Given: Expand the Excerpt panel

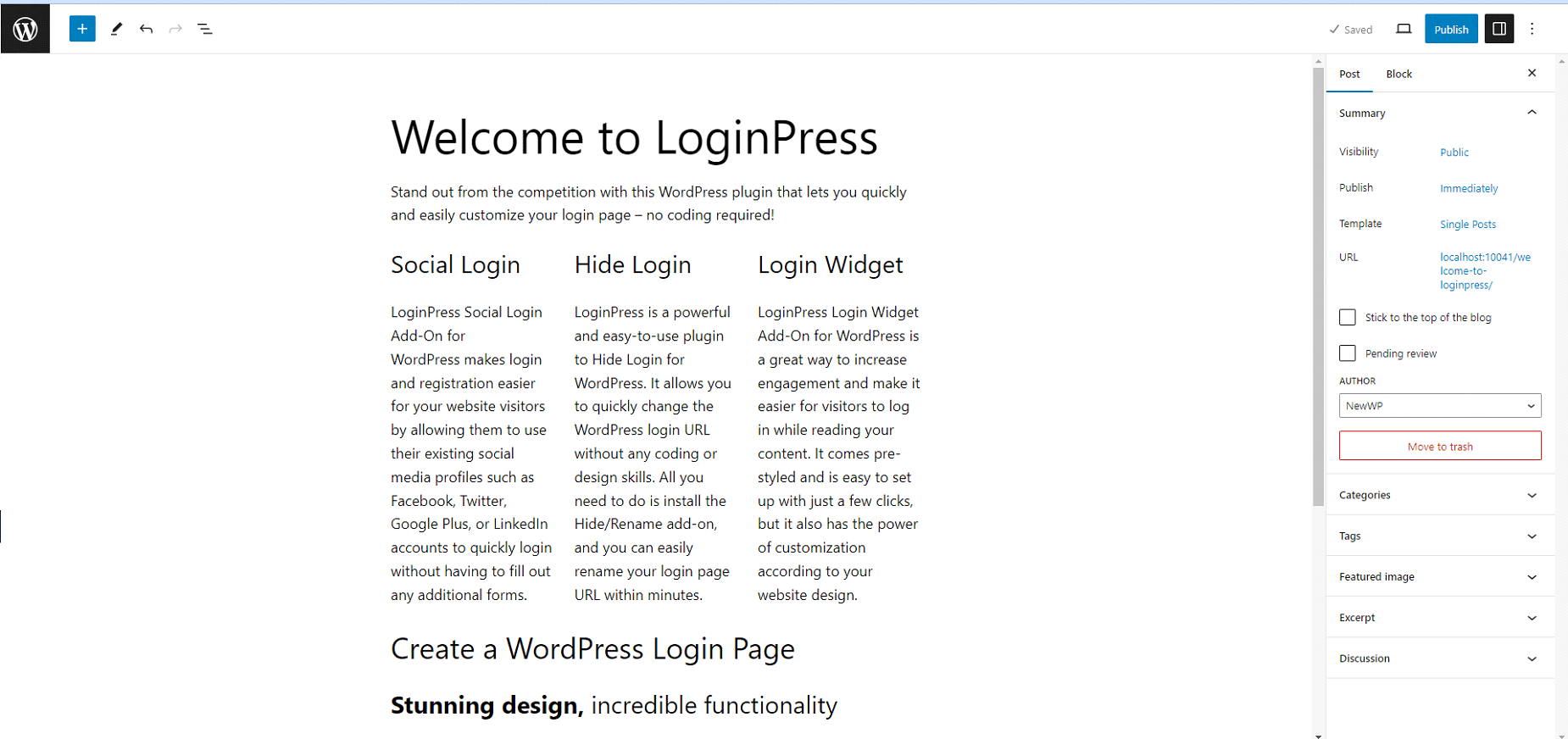Looking at the screenshot, I should point(1440,617).
